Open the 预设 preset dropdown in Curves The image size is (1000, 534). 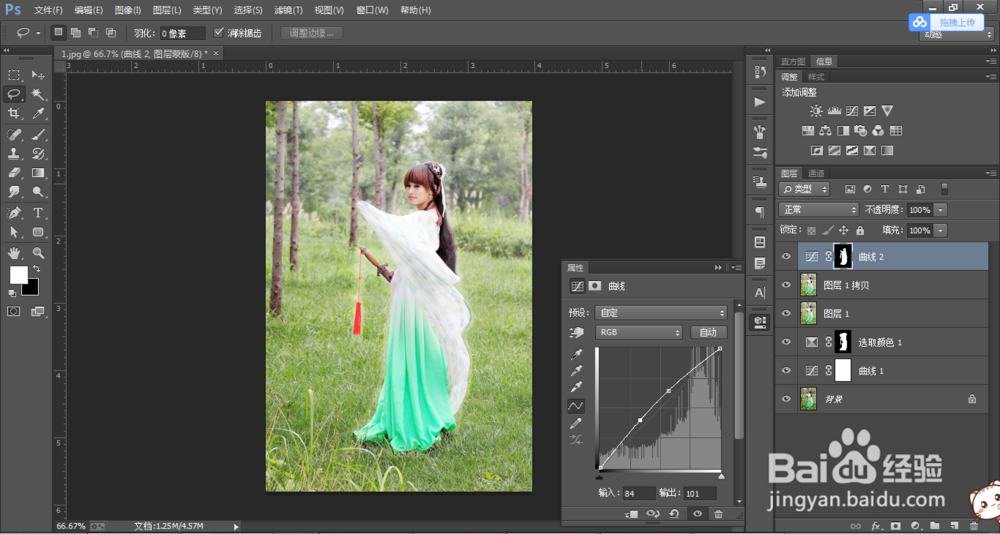tap(661, 313)
